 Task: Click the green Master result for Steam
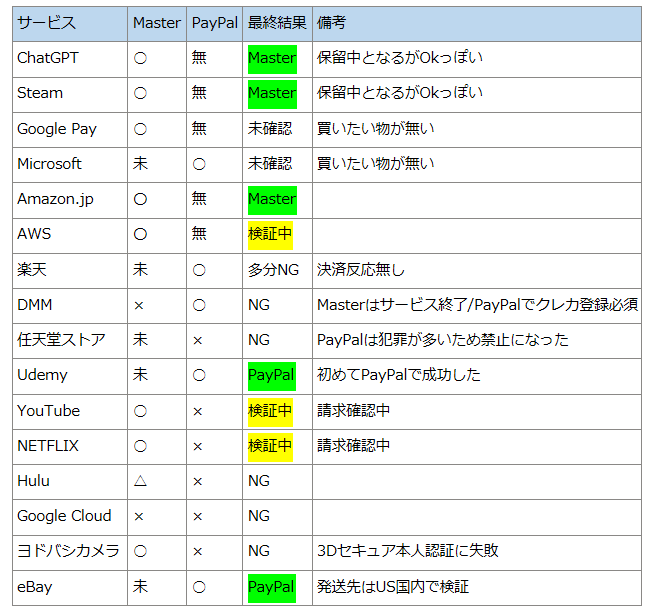tap(271, 93)
